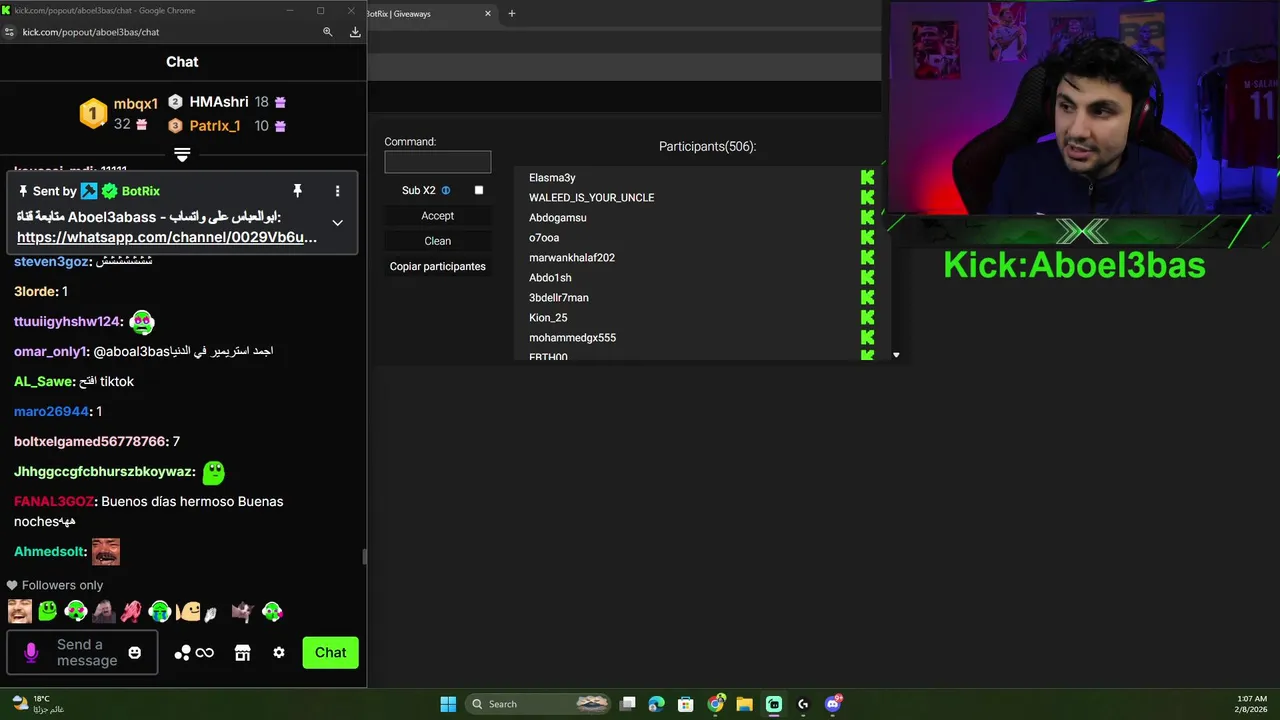Click Kick icon next to o7ooa
Screen dimensions: 1280x720
[867, 238]
